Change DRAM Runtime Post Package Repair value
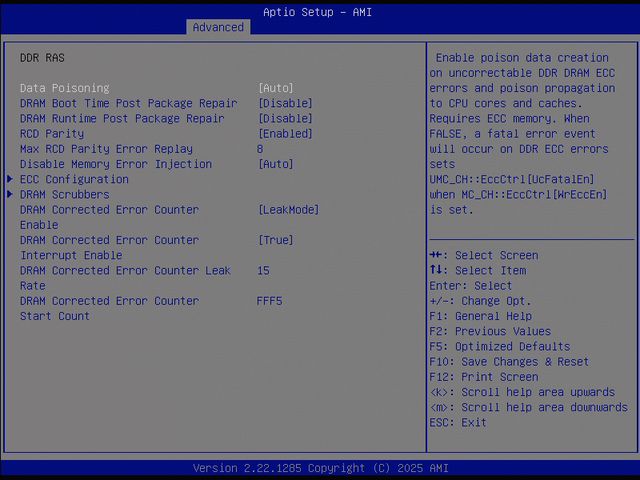This screenshot has width=640, height=480. [x=285, y=118]
